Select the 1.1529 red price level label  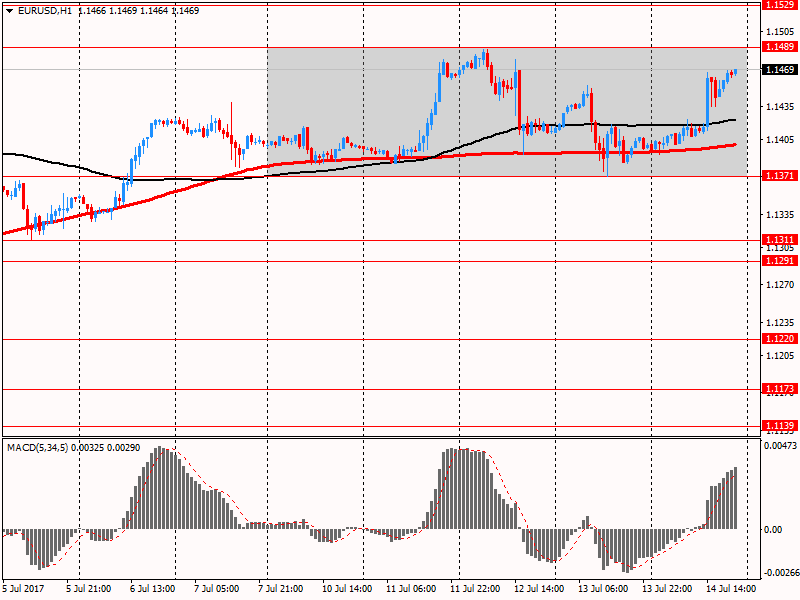(x=780, y=5)
